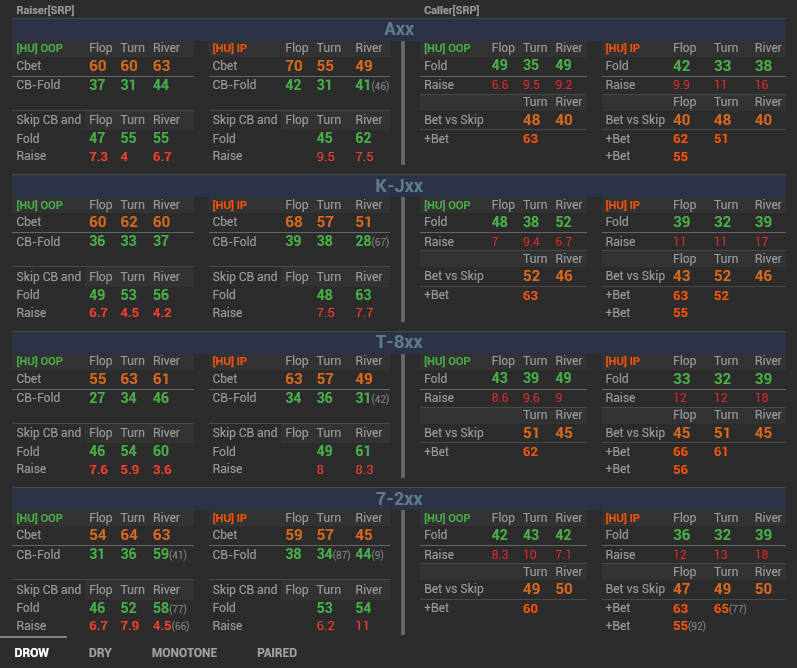The height and width of the screenshot is (668, 797).
Task: Click the Caller[SRP] heading
Action: pos(452,9)
